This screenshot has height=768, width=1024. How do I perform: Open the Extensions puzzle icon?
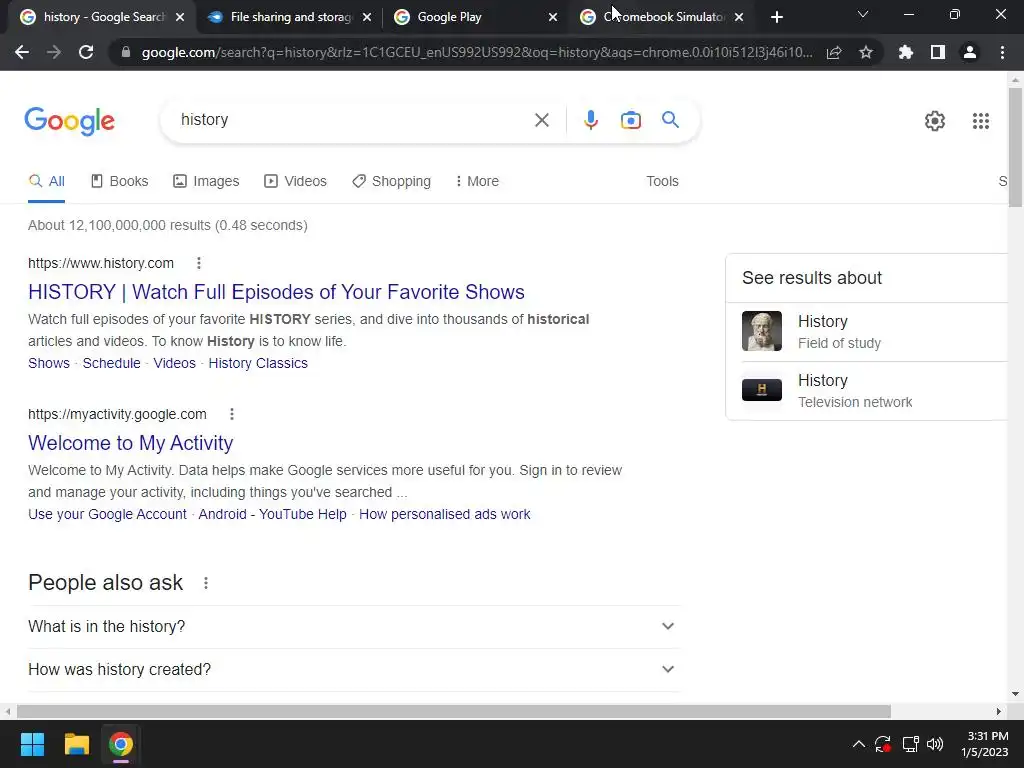tap(906, 52)
